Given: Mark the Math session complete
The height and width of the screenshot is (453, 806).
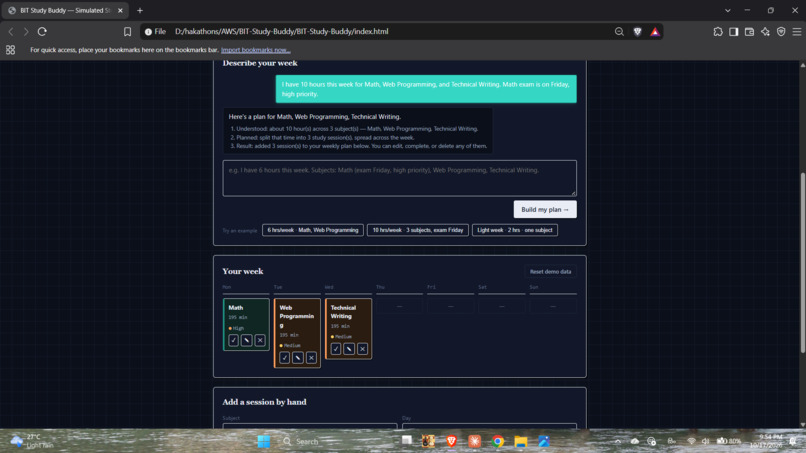Looking at the screenshot, I should pos(233,340).
